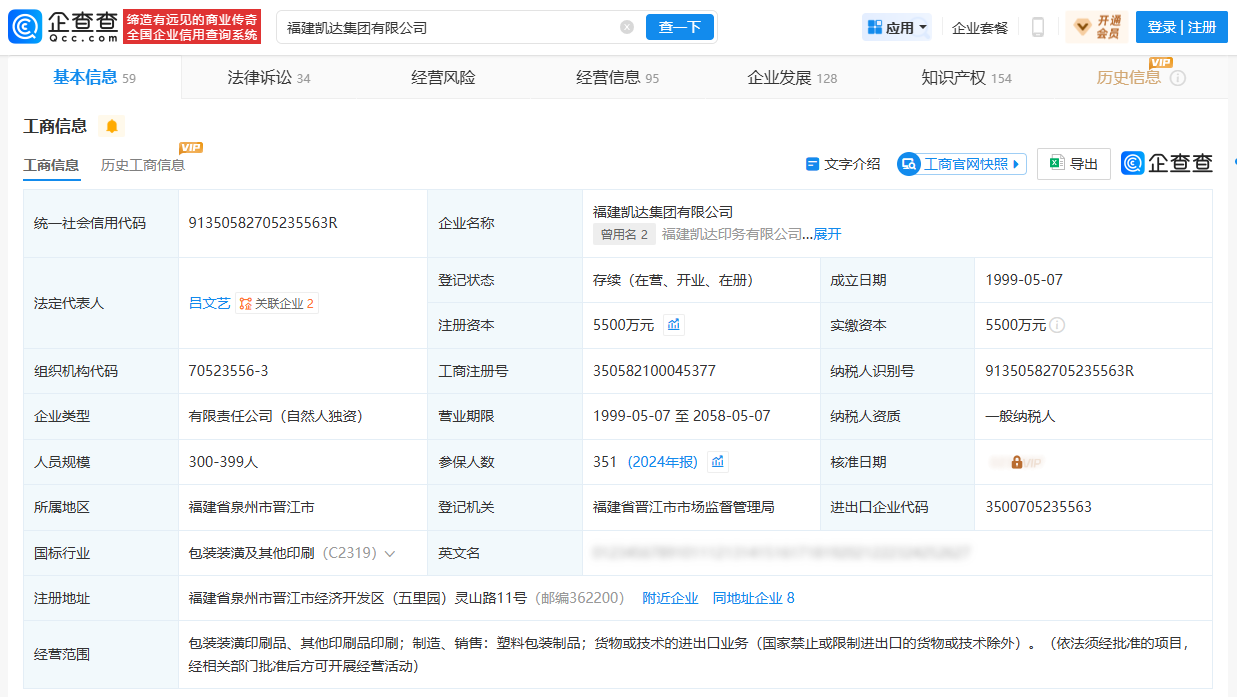Image resolution: width=1237 pixels, height=697 pixels.
Task: Switch to the 知识产权 tab
Action: coord(966,78)
